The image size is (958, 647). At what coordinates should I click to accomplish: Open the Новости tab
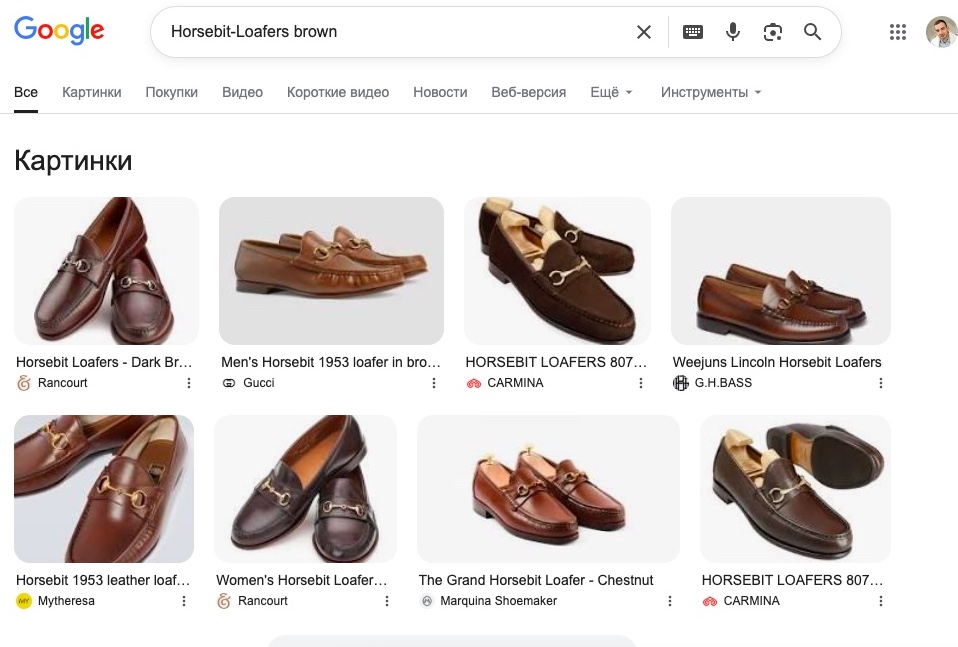coord(440,92)
